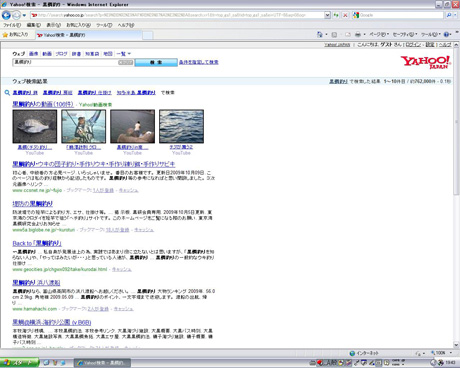Open the Print options dropdown arrow
This screenshot has width=460, height=368.
364,34
